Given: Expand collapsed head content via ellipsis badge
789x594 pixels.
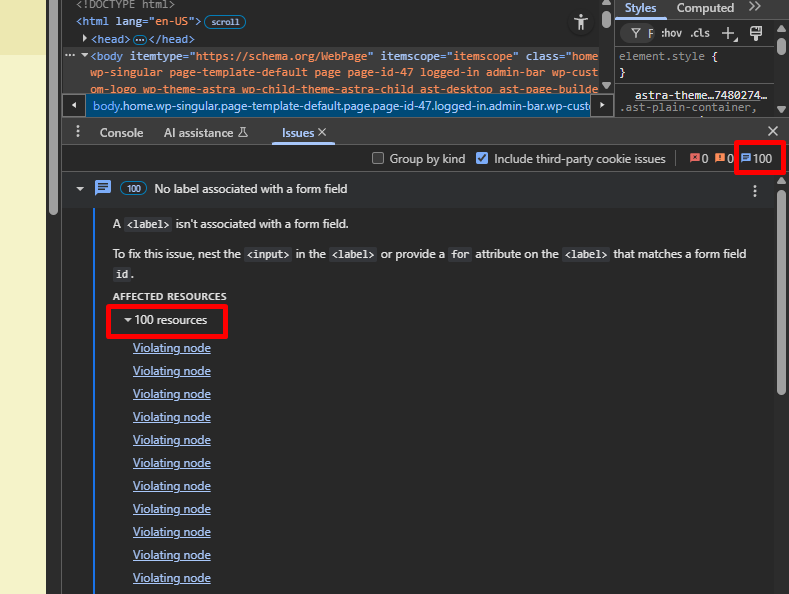Looking at the screenshot, I should click(x=140, y=39).
